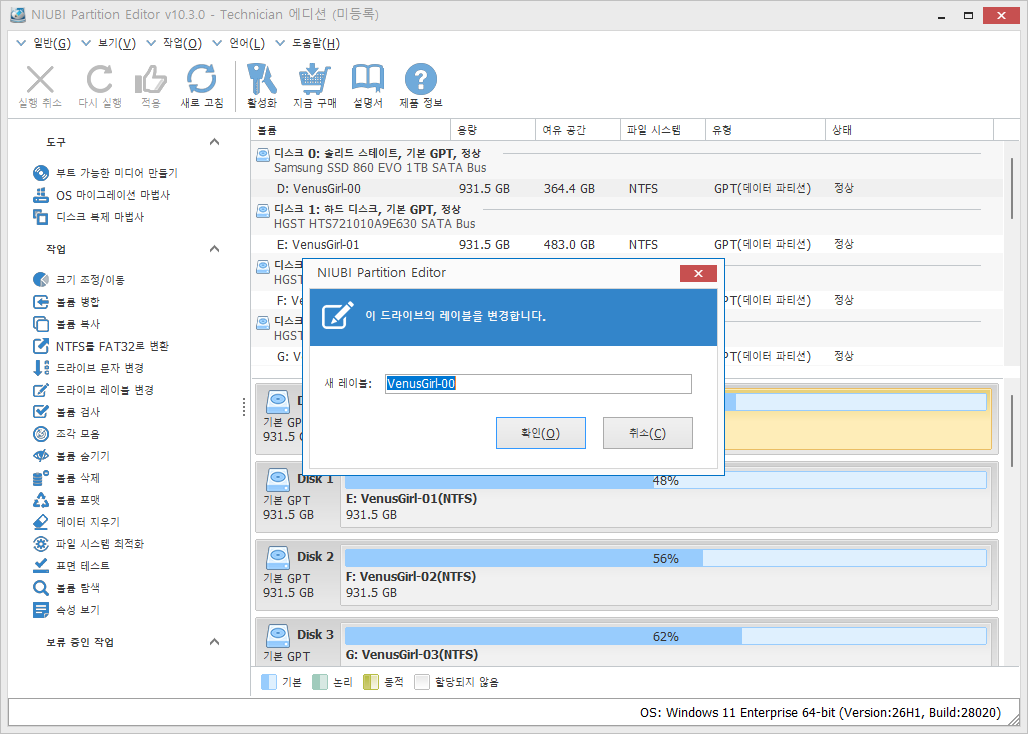Click 디스크 1 HGST header row

pyautogui.click(x=629, y=216)
